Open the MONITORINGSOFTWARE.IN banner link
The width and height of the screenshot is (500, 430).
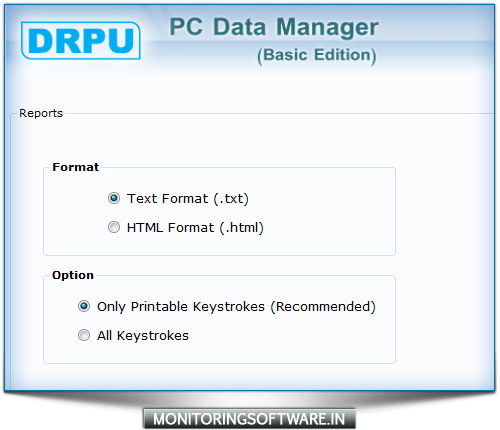pos(249,419)
